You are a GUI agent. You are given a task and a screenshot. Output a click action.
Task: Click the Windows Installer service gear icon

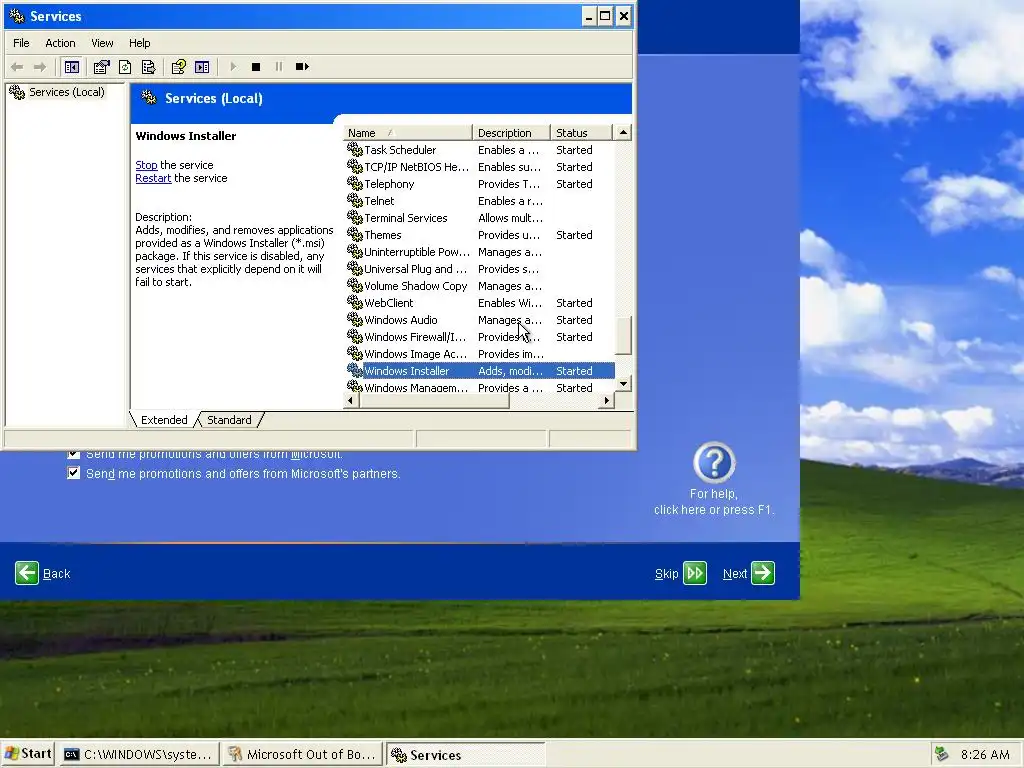tap(355, 370)
